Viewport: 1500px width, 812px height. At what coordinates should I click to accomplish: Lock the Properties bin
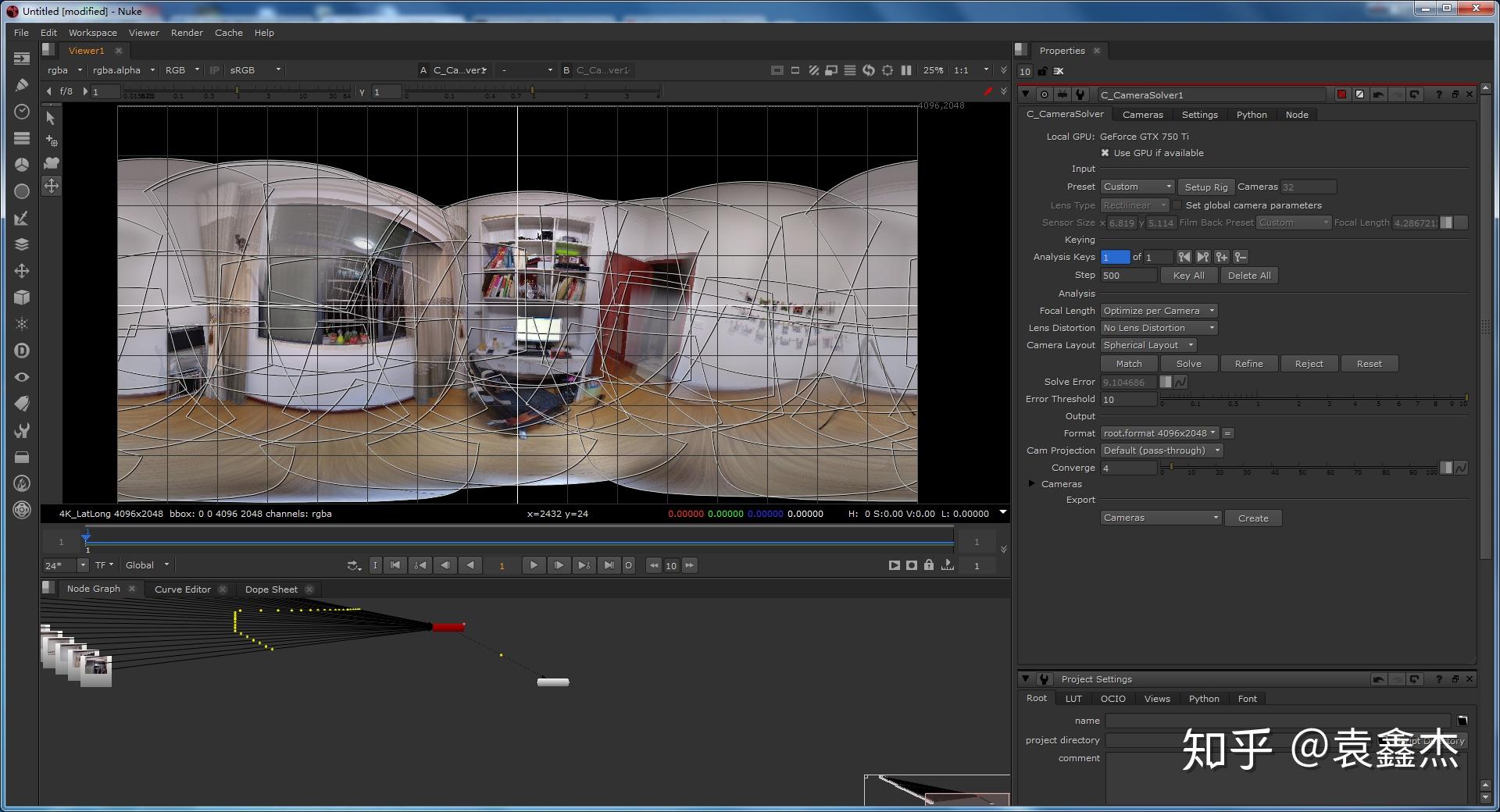pos(1042,71)
